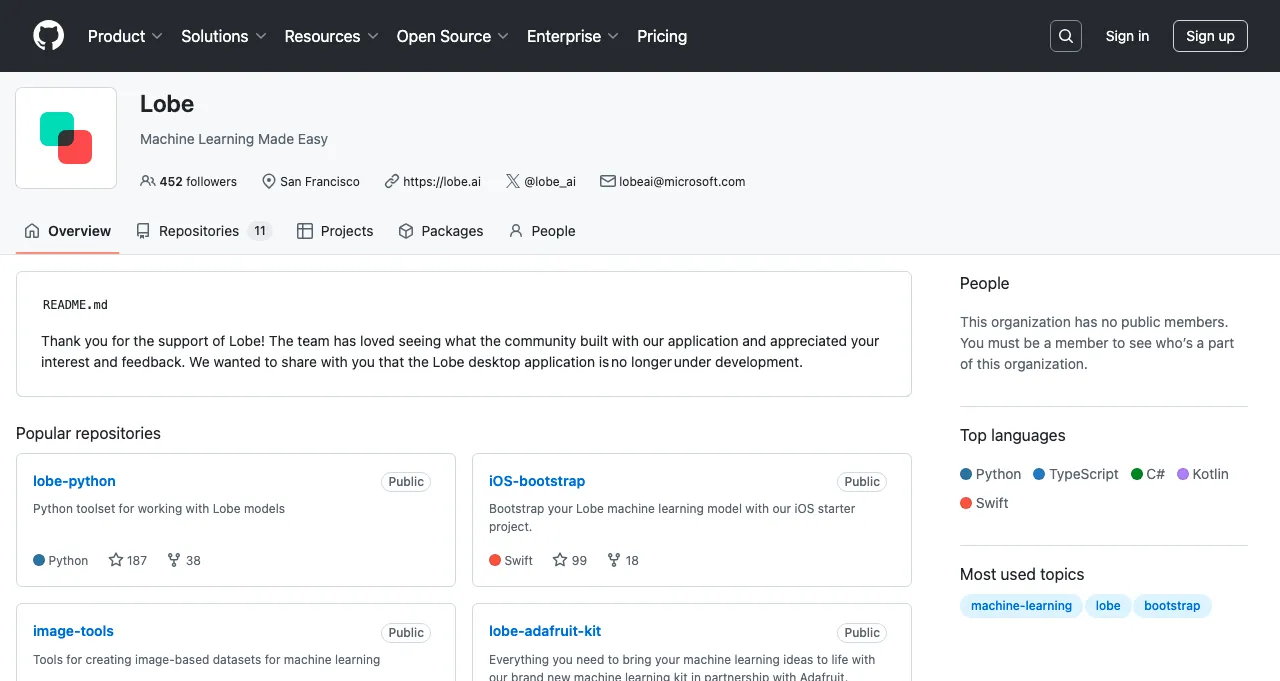1280x681 pixels.
Task: Expand the Solutions dropdown menu
Action: 223,36
